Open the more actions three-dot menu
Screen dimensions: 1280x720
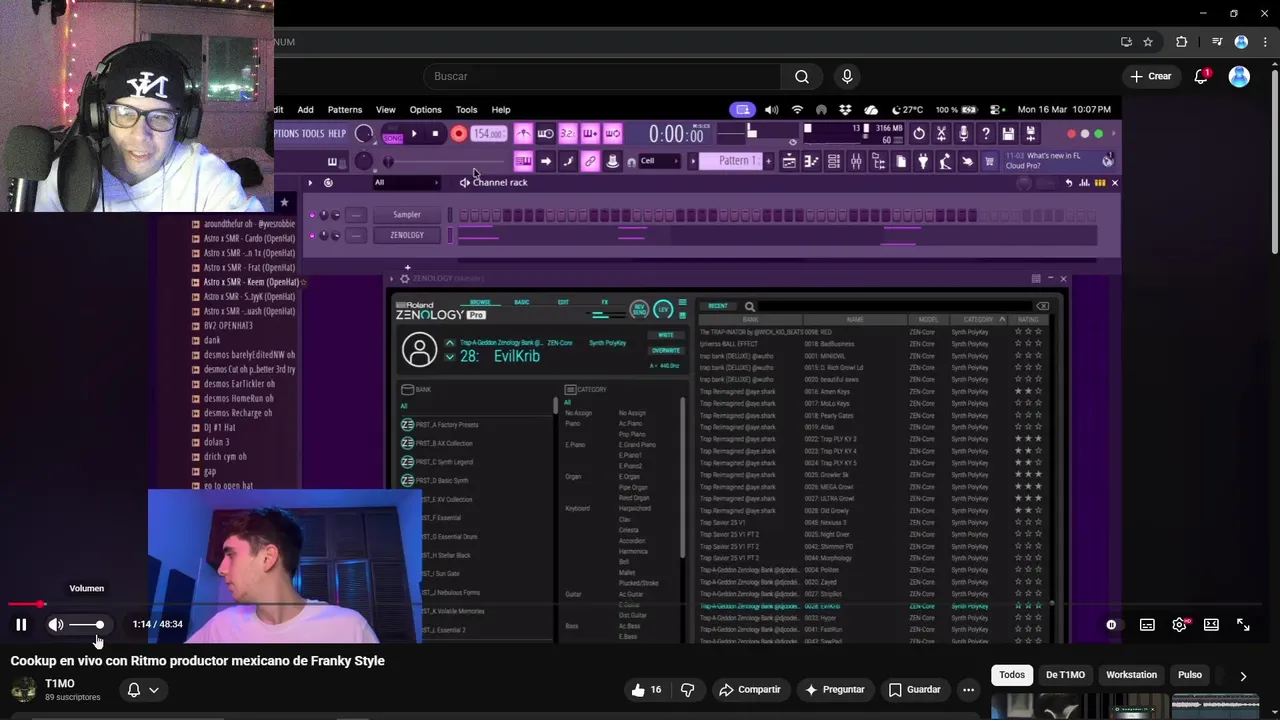tap(968, 690)
